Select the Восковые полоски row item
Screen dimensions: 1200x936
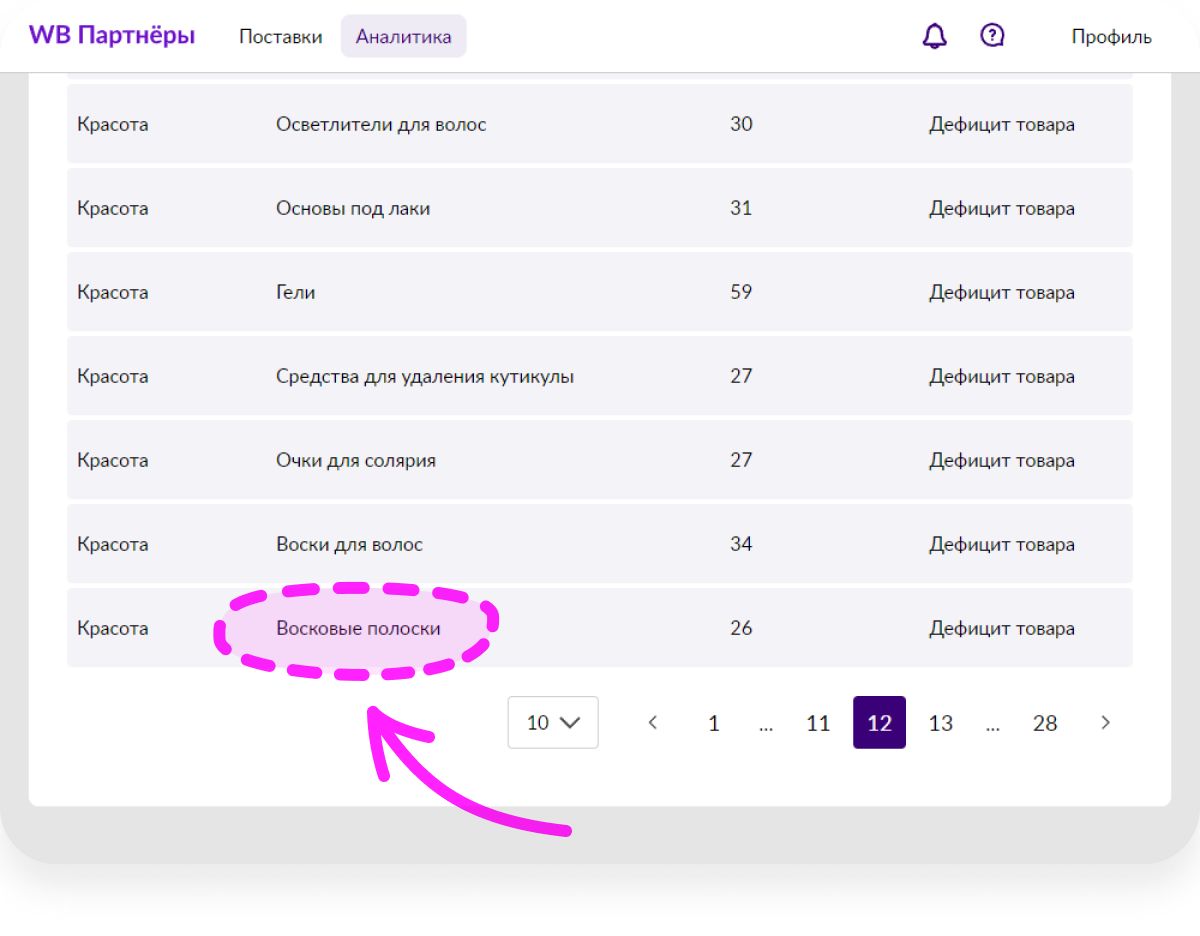(358, 628)
